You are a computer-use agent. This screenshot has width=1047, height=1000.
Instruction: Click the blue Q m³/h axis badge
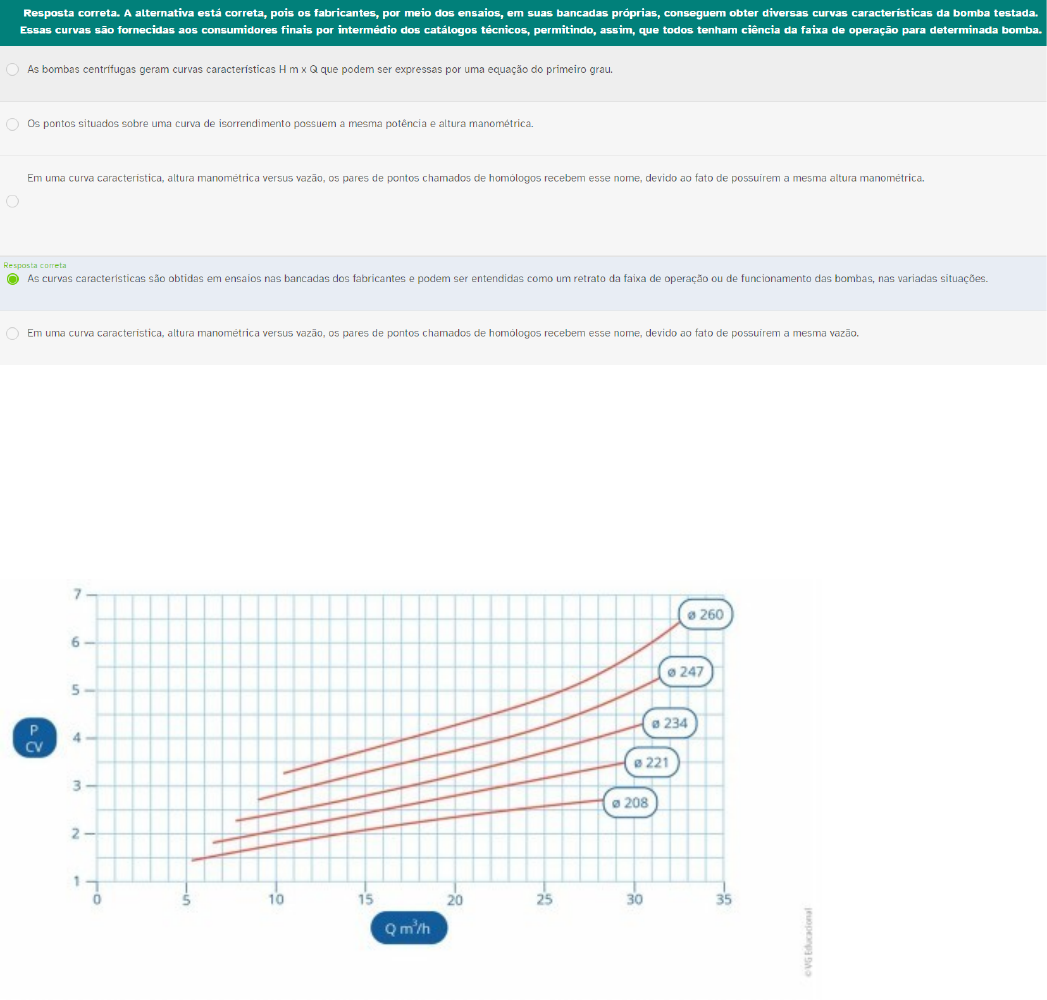(409, 929)
